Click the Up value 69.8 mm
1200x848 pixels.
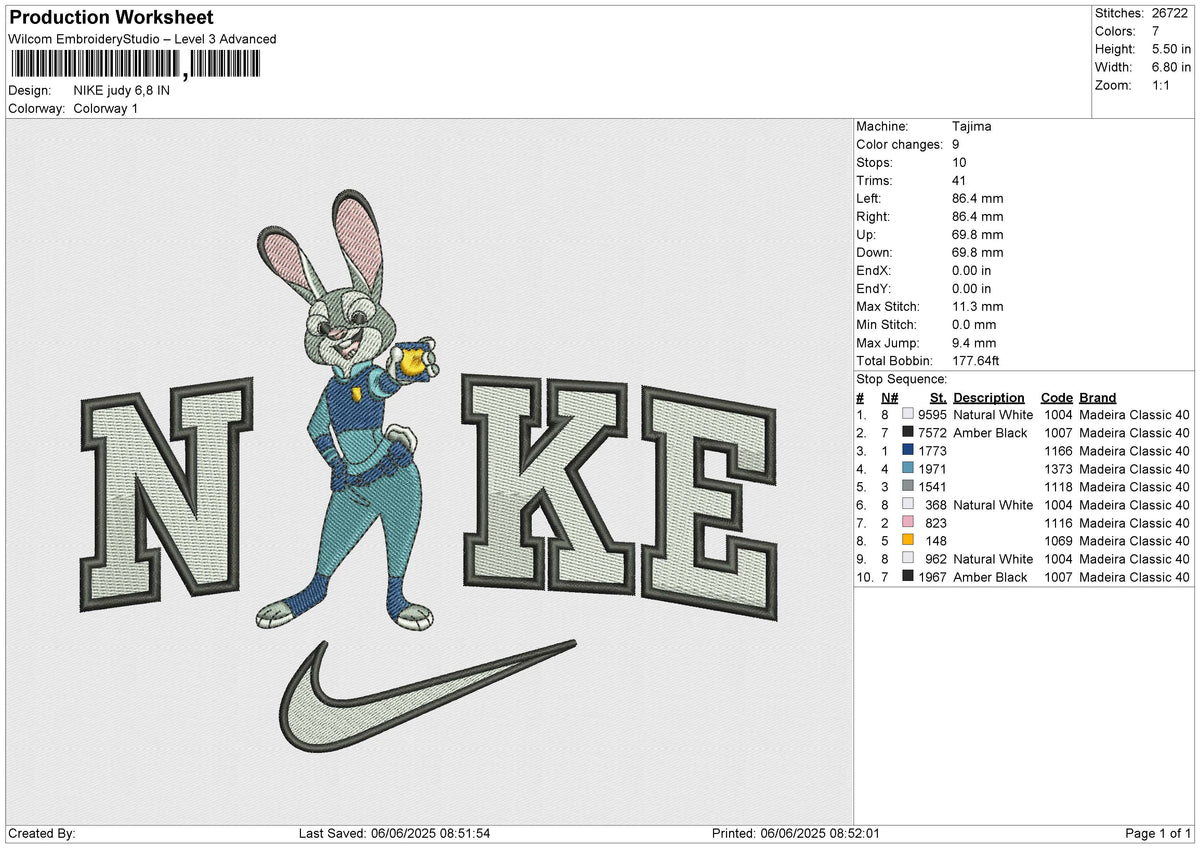tap(978, 235)
